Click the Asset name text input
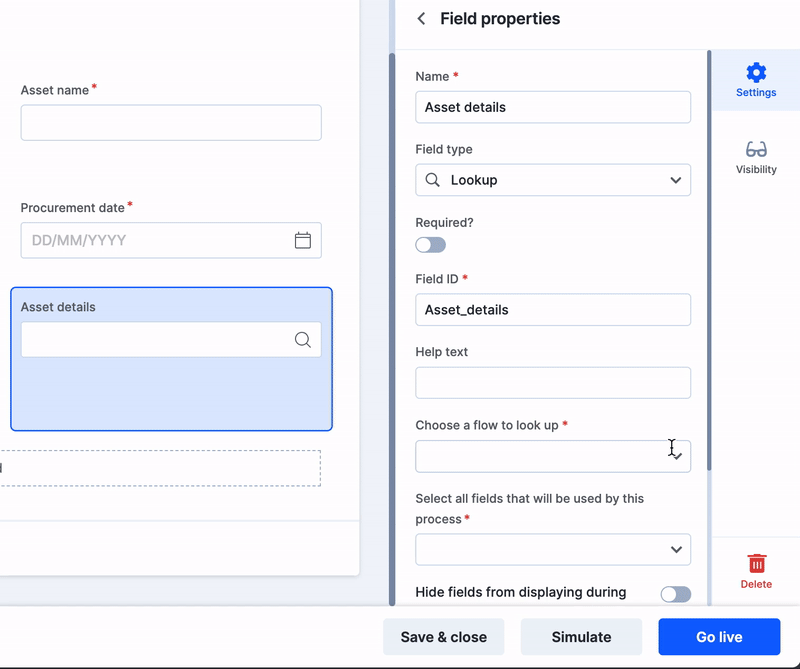Viewport: 800px width, 669px height. pos(171,122)
